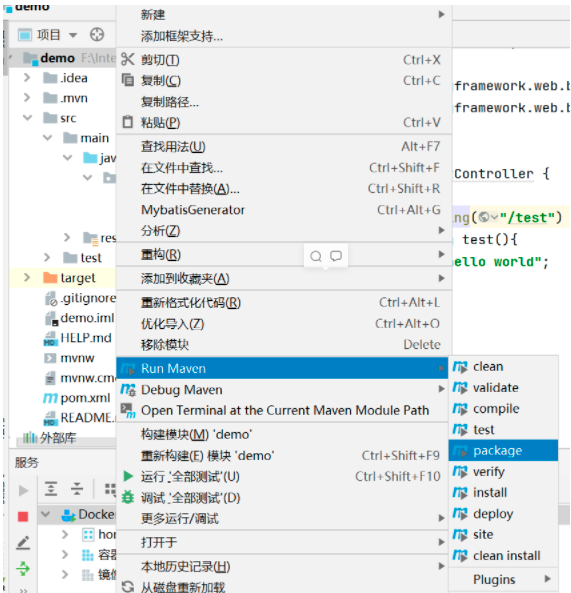571x593 pixels.
Task: Click the orange target folder icon
Action: point(50,278)
